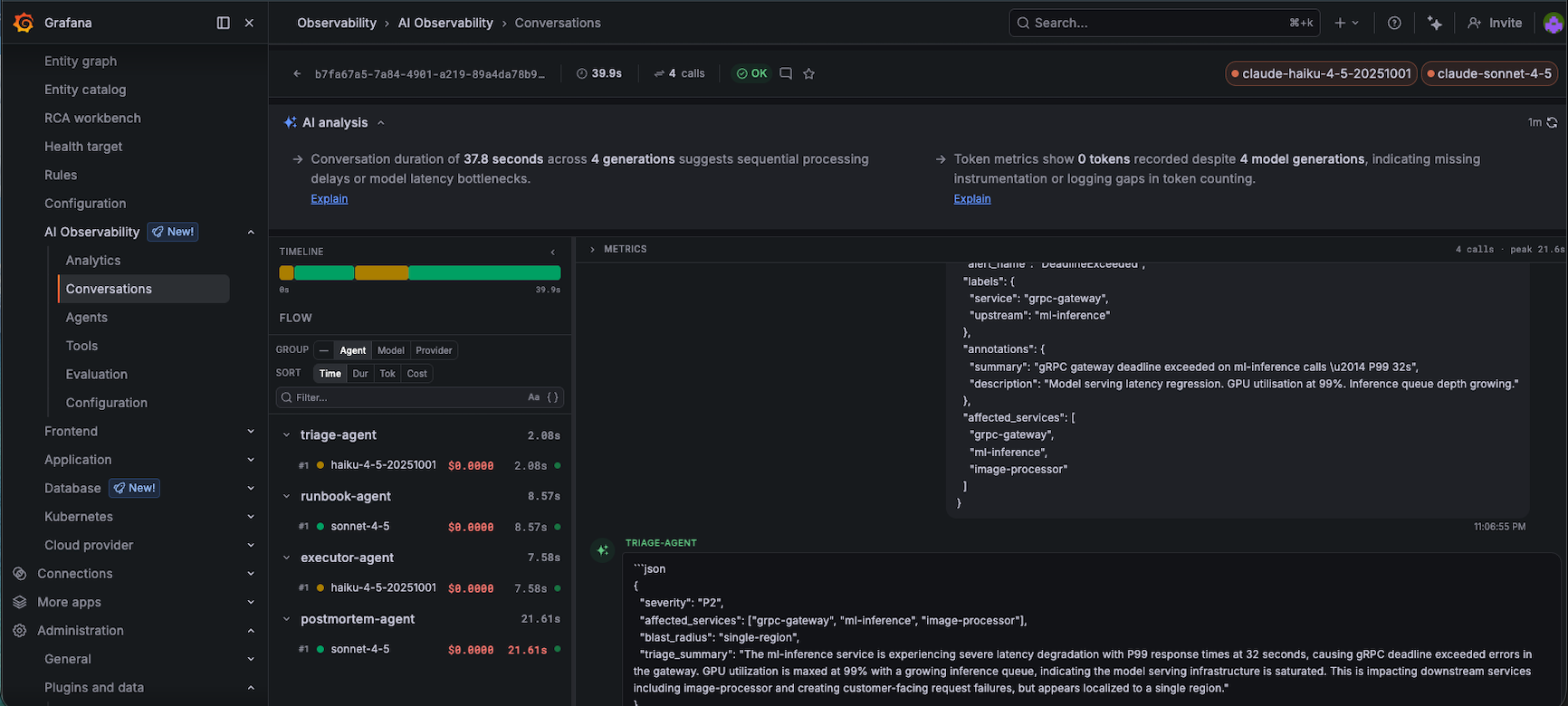Go to Observability breadcrumb
This screenshot has width=1568, height=706.
point(337,23)
